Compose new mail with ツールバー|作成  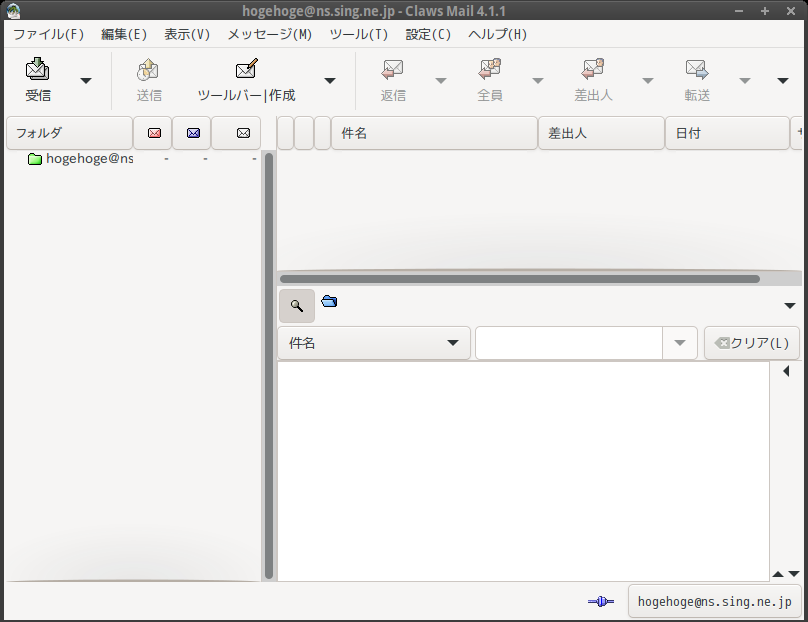(x=246, y=80)
